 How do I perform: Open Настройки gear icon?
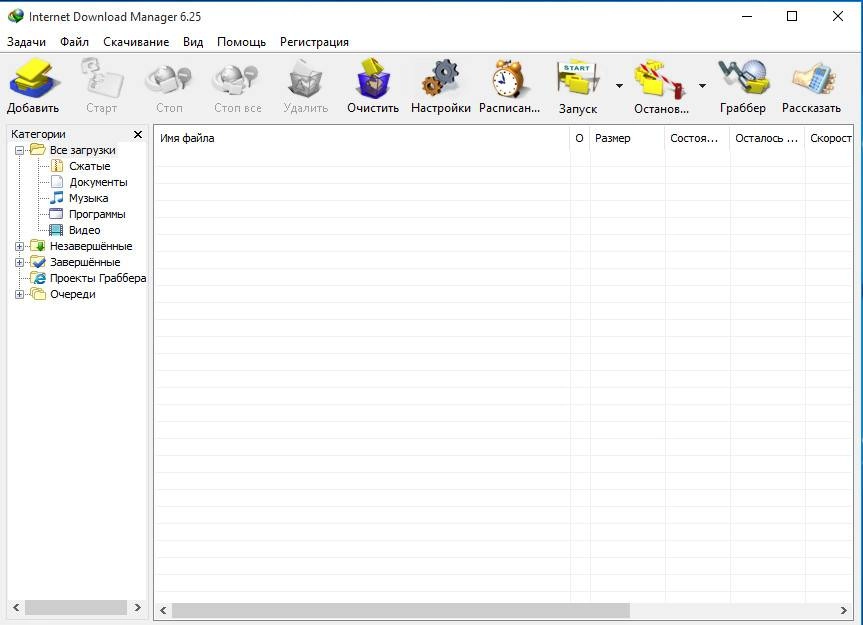point(440,79)
